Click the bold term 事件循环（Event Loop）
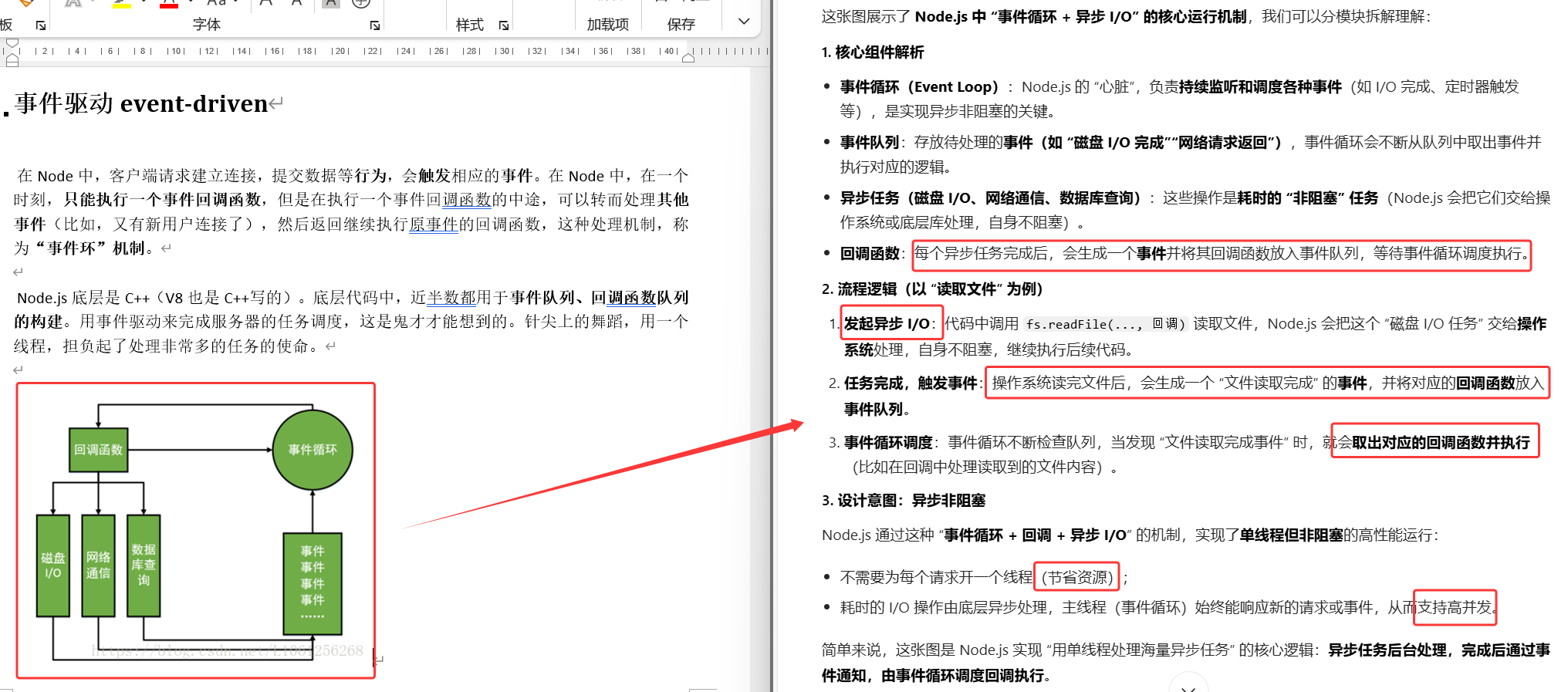Viewport: 1568px width, 692px height. (x=919, y=87)
